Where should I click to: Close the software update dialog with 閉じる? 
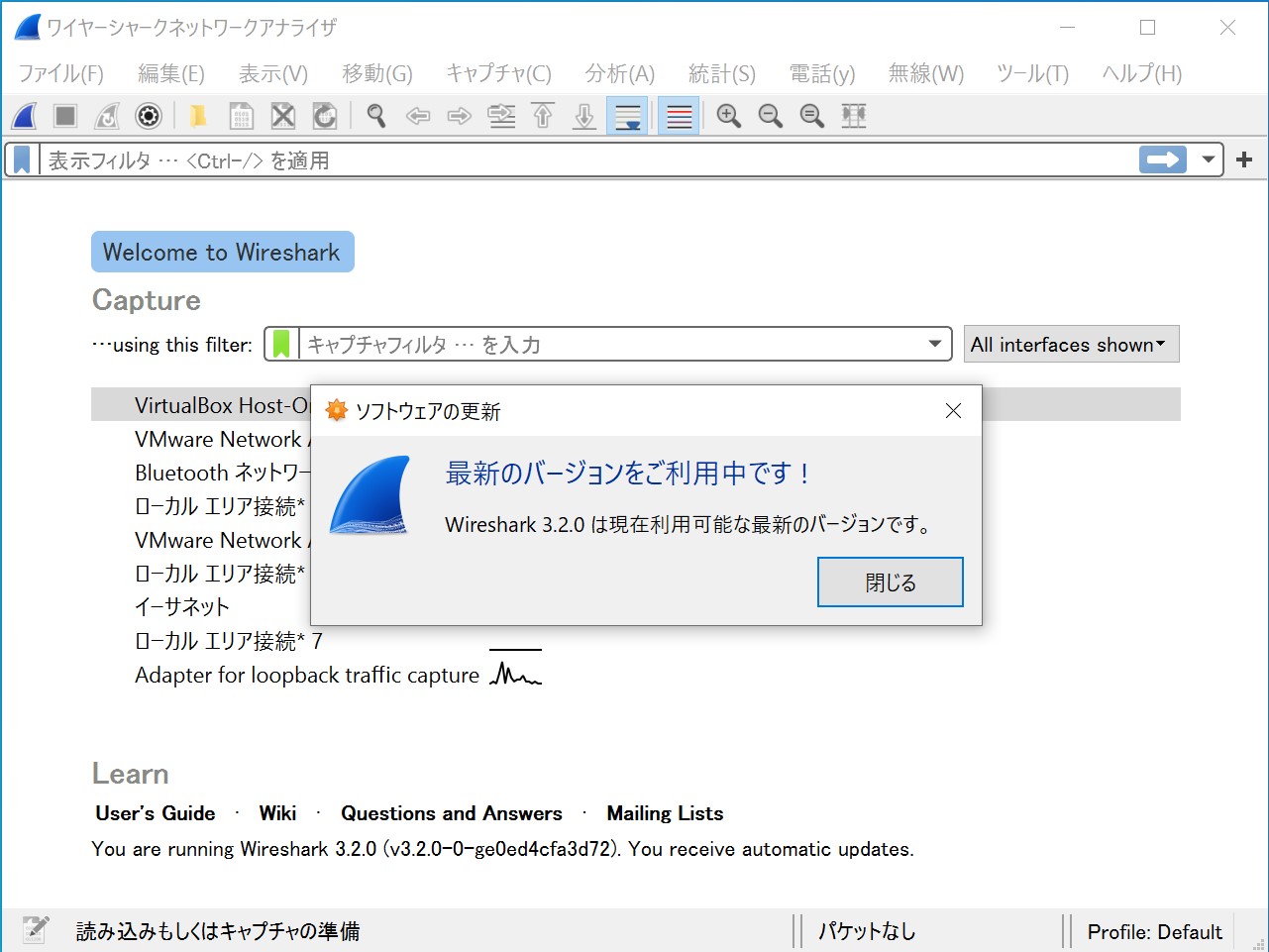[x=889, y=582]
